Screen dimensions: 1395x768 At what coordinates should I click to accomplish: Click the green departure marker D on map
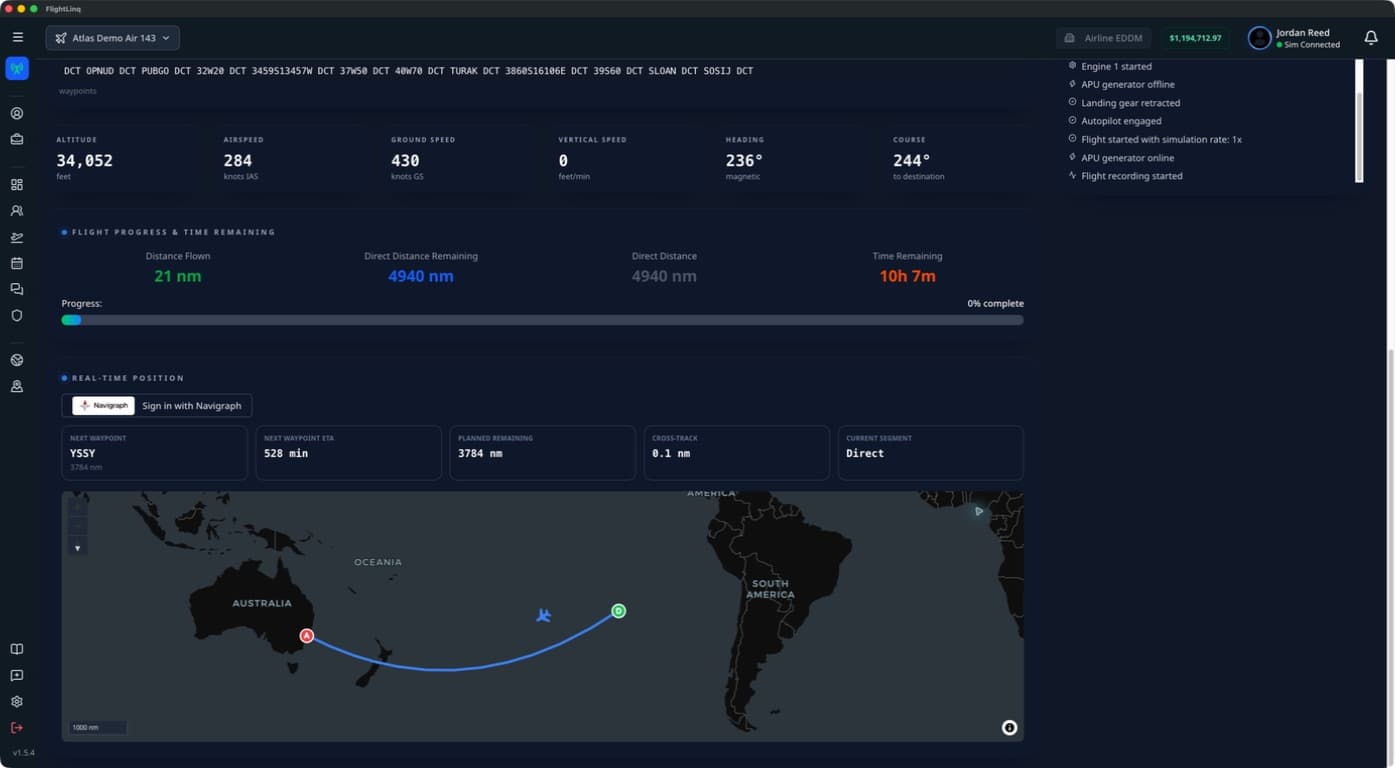pos(618,611)
